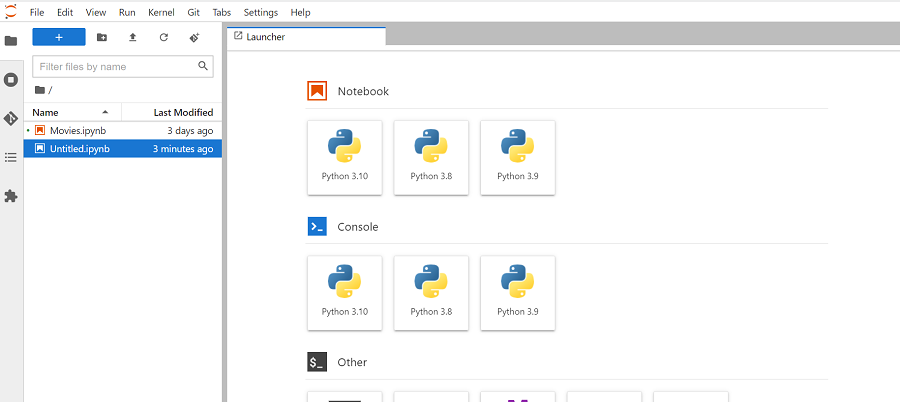This screenshot has width=900, height=402.
Task: Open the Tabs menu
Action: [222, 12]
